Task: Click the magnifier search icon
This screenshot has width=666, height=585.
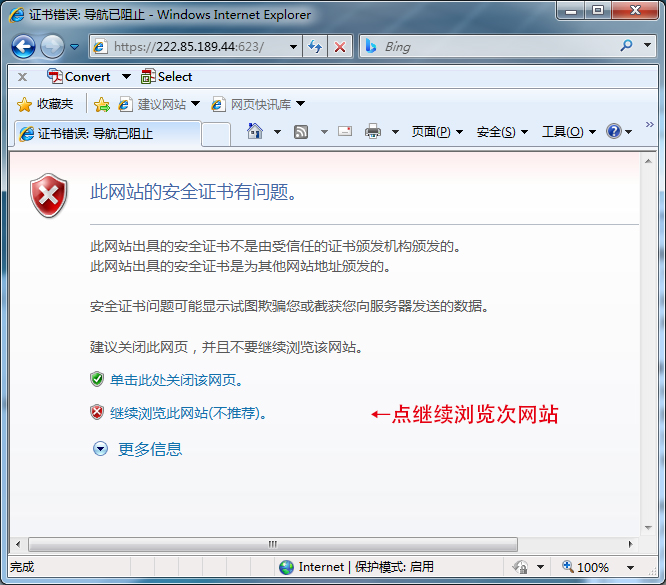Action: [x=626, y=45]
